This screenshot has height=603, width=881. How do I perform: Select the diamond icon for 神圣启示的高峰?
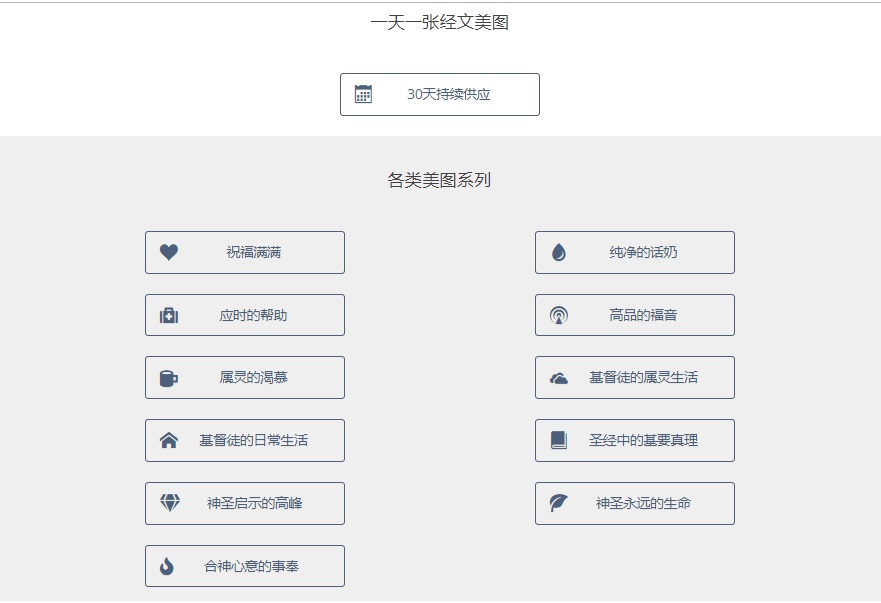point(170,503)
